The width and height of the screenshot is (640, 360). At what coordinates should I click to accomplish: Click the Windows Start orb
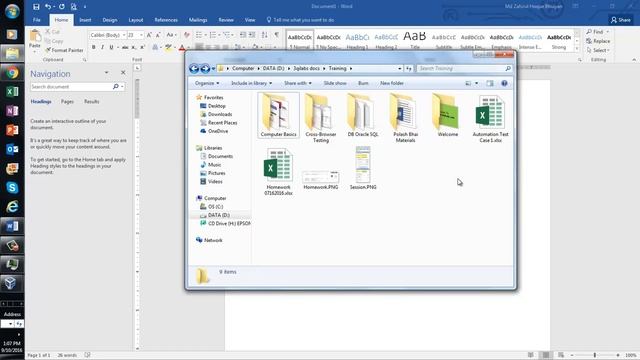(x=12, y=11)
